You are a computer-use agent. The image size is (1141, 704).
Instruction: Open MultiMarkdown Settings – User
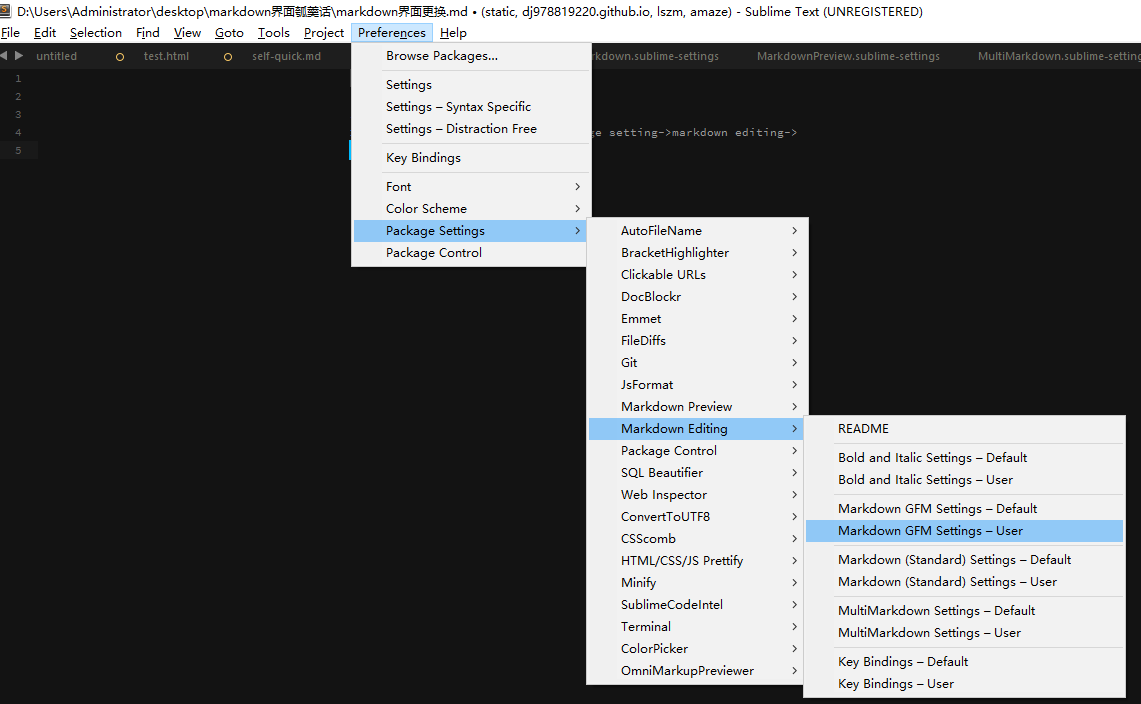pos(929,633)
